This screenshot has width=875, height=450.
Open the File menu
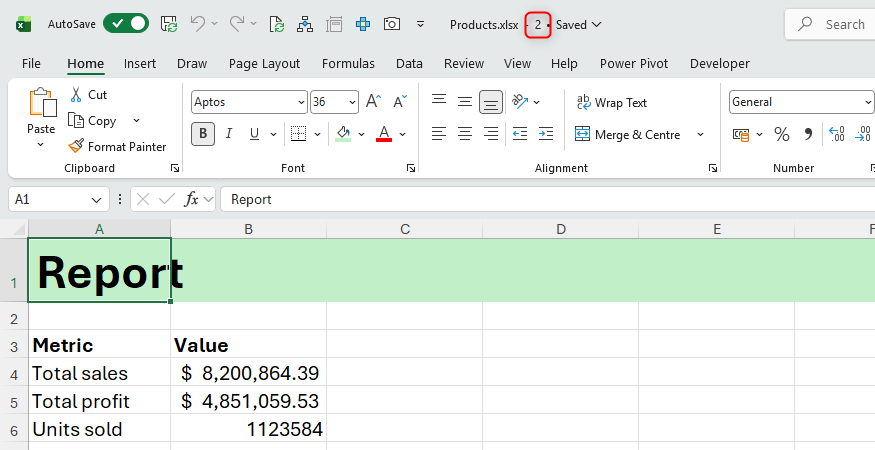[x=31, y=64]
